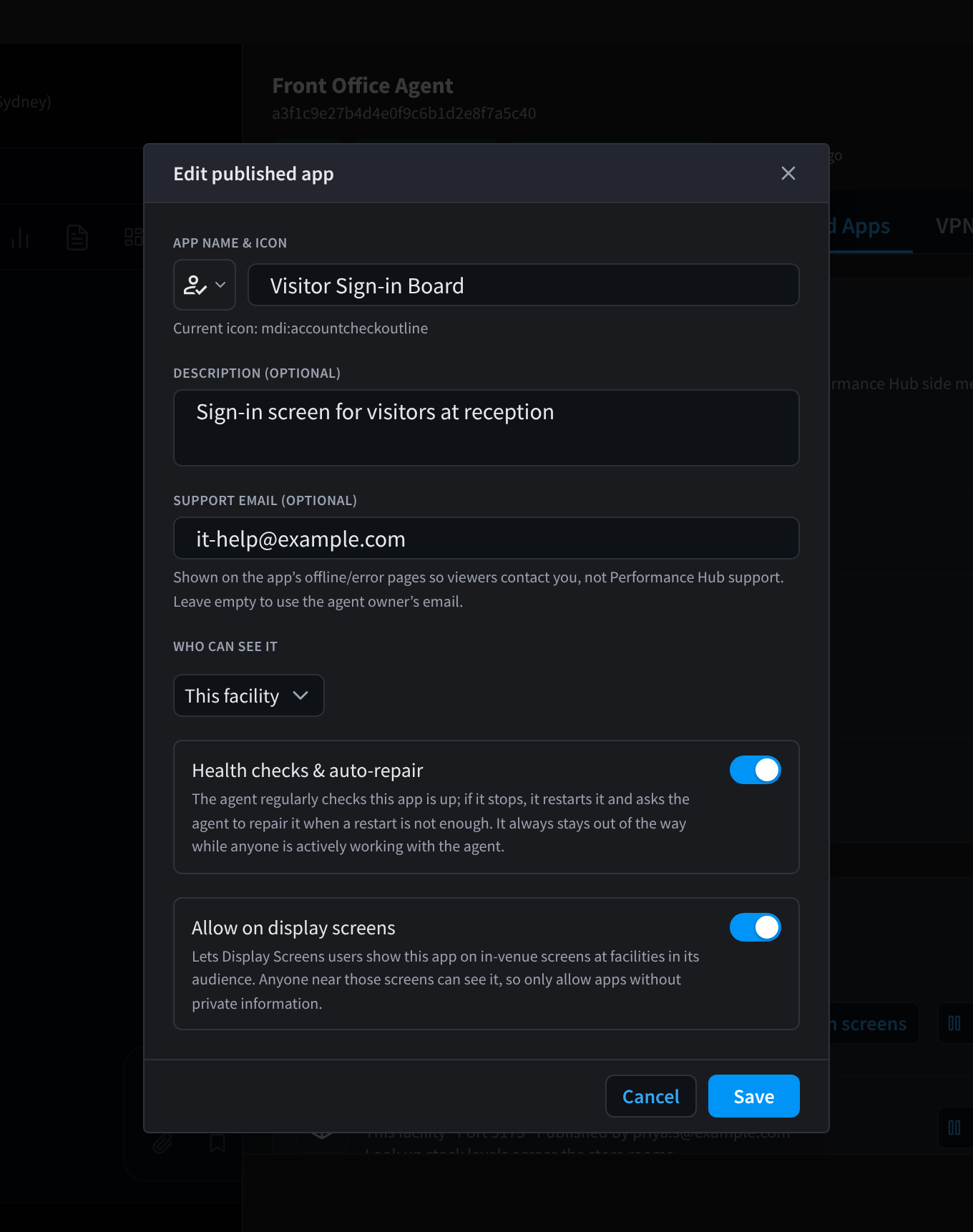Click the paperclip attach icon in background
The image size is (973, 1232).
[x=162, y=1143]
